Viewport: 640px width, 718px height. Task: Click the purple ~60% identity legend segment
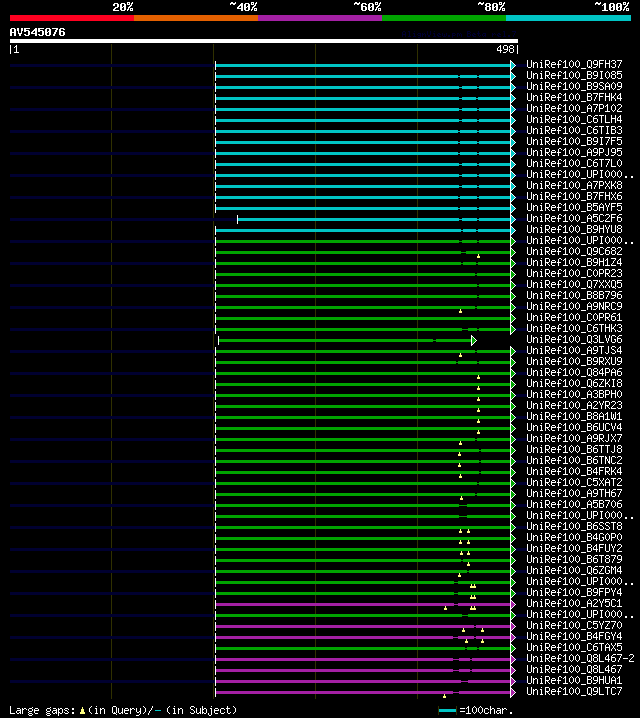[x=320, y=18]
